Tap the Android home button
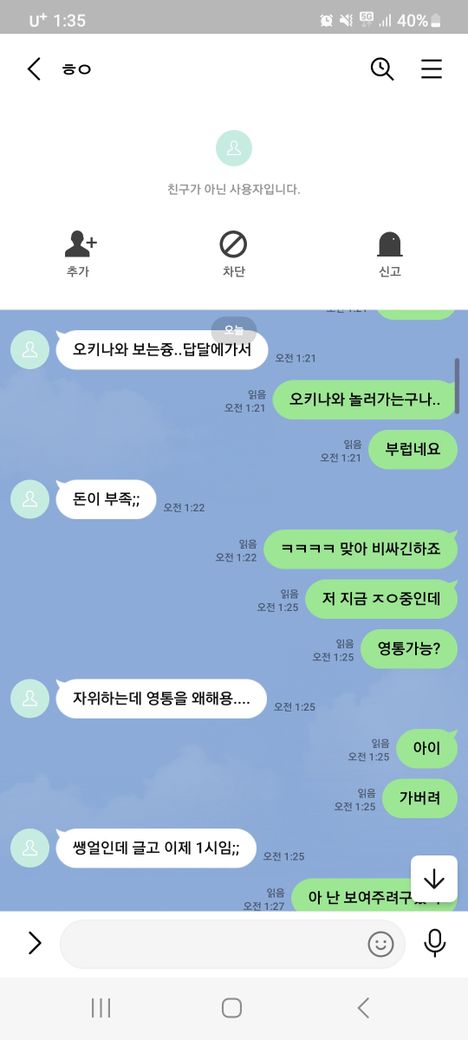This screenshot has width=468, height=1040. point(231,1008)
